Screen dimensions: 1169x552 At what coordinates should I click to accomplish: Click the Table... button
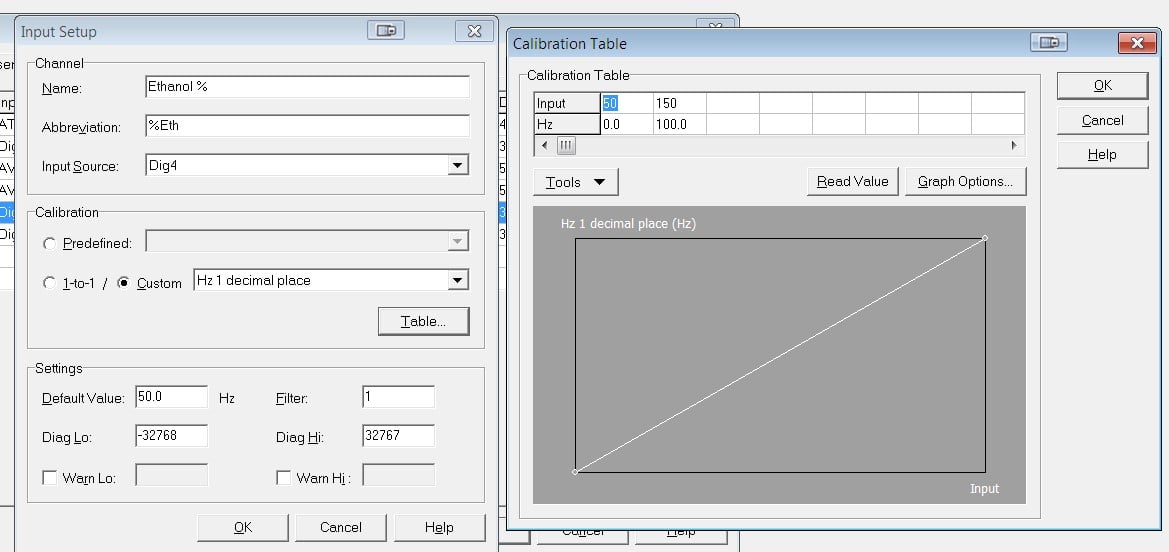coord(423,321)
